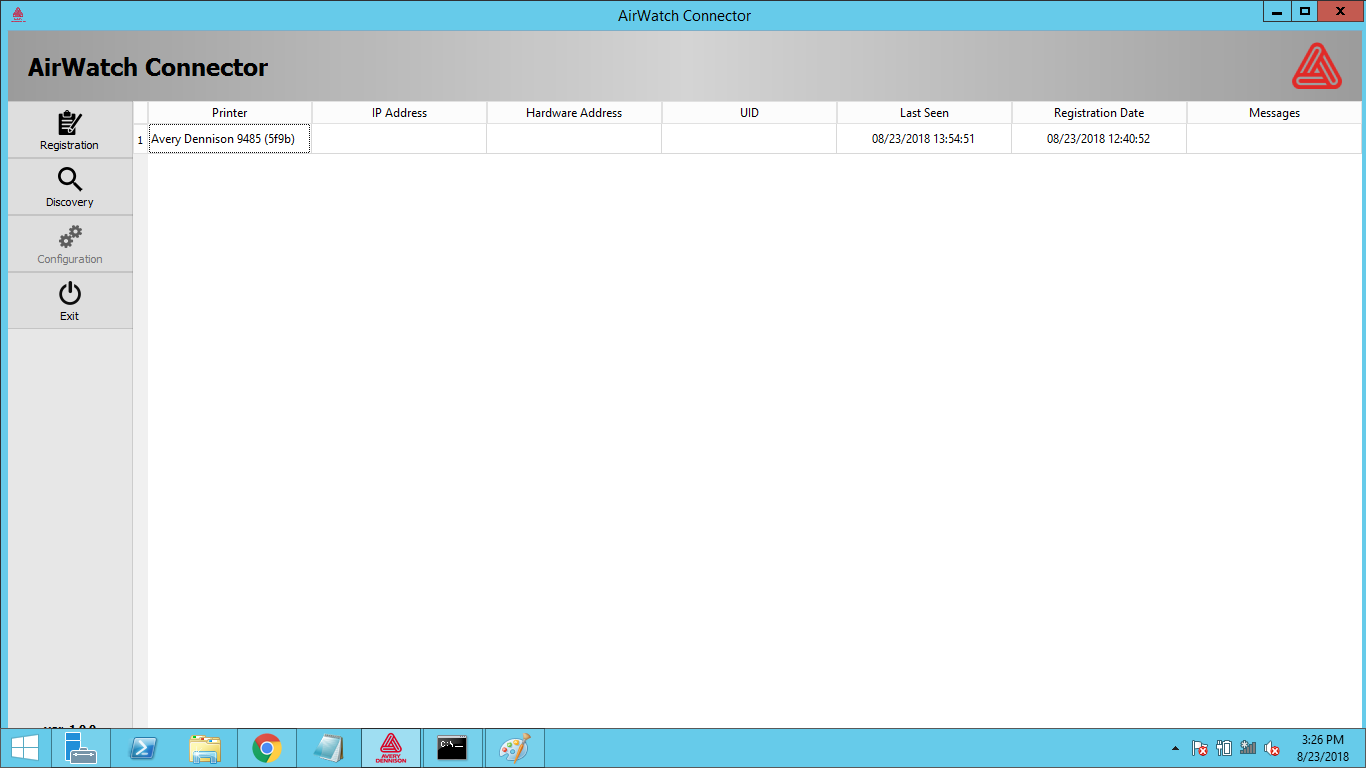Viewport: 1366px width, 768px height.
Task: Open the Registration panel
Action: tap(70, 130)
